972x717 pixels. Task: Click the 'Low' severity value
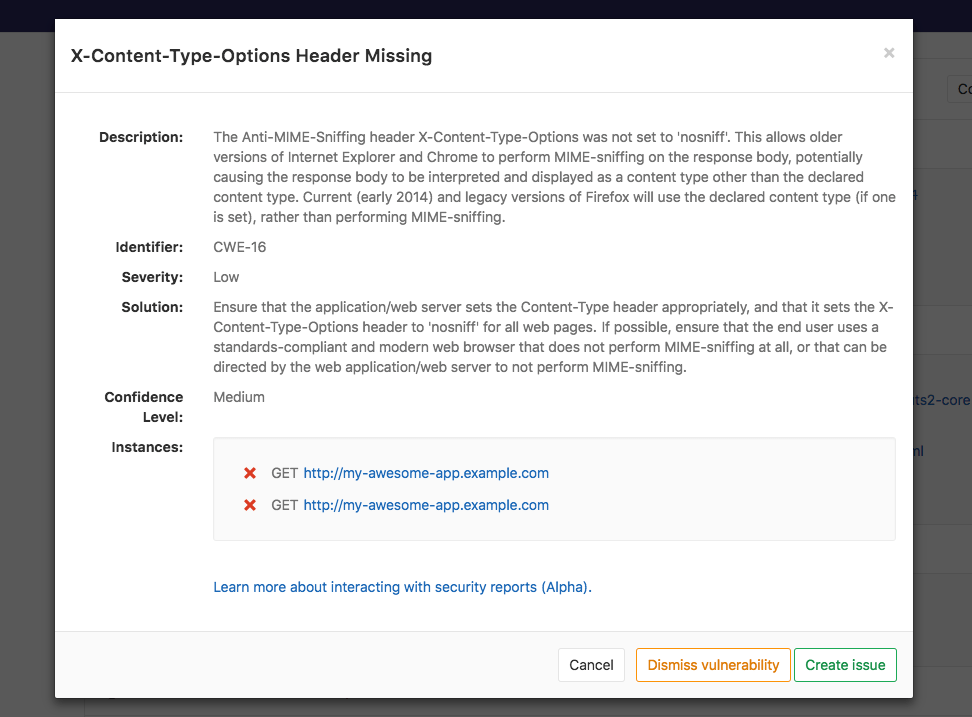pyautogui.click(x=224, y=277)
